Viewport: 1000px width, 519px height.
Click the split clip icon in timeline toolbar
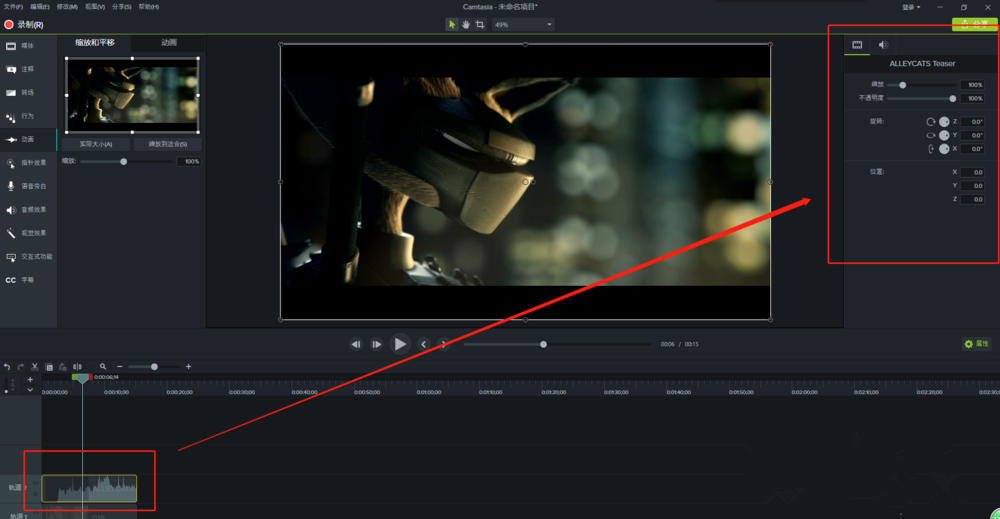tap(77, 367)
